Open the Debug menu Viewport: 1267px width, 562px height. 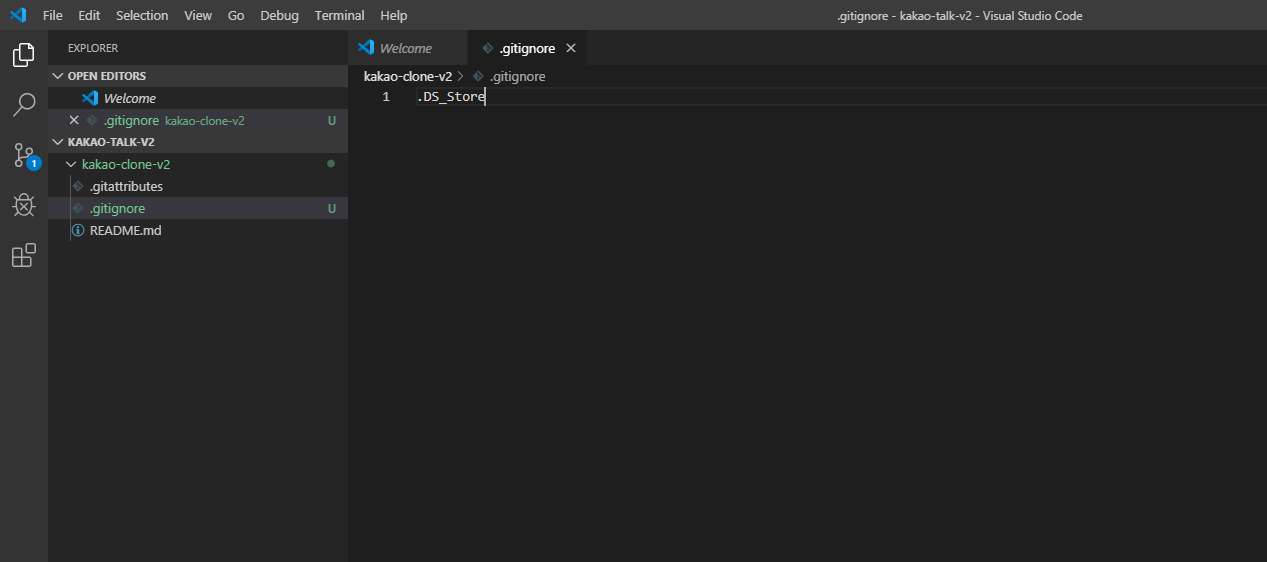pos(279,16)
